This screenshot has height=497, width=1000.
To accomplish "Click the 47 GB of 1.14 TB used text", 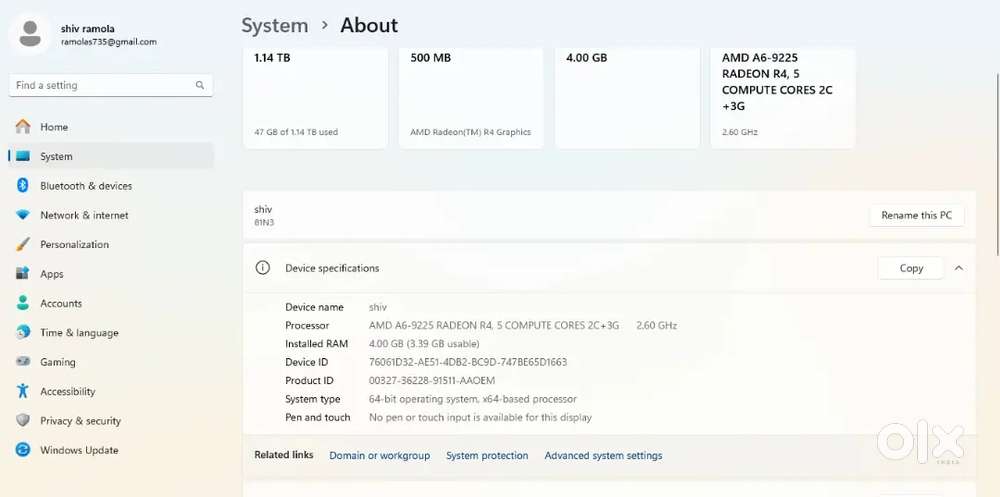I will [296, 132].
